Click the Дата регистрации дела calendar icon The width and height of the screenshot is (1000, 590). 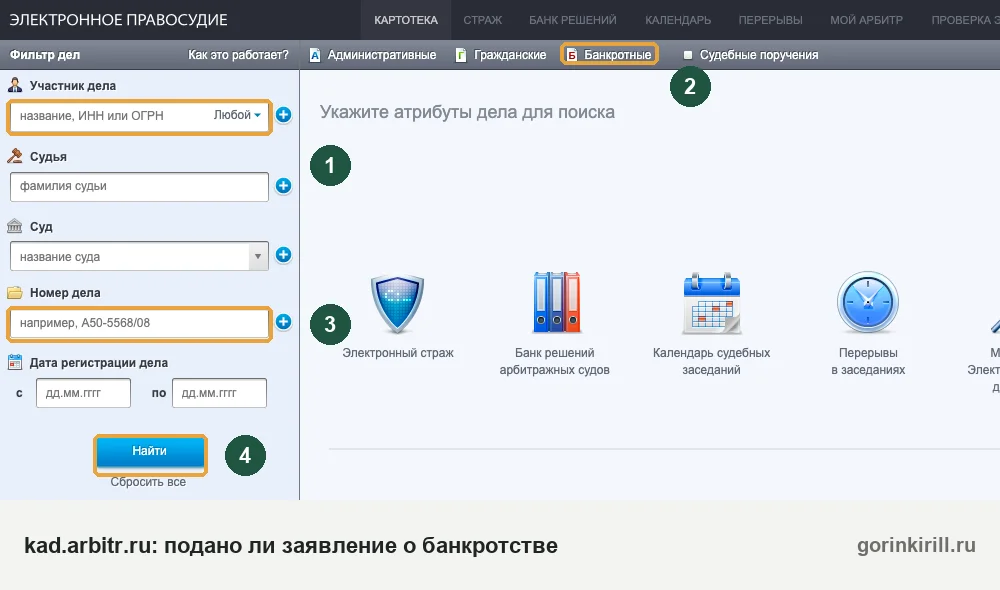click(15, 362)
